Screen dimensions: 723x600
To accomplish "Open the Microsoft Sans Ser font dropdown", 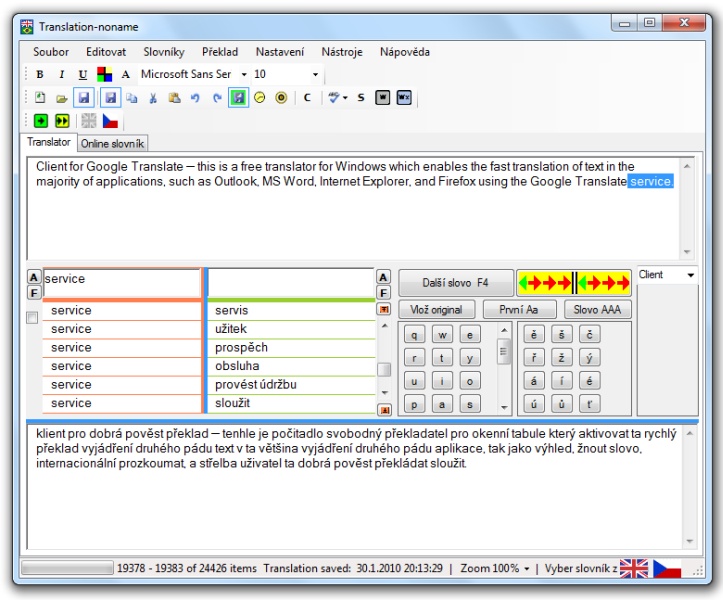I will click(244, 74).
